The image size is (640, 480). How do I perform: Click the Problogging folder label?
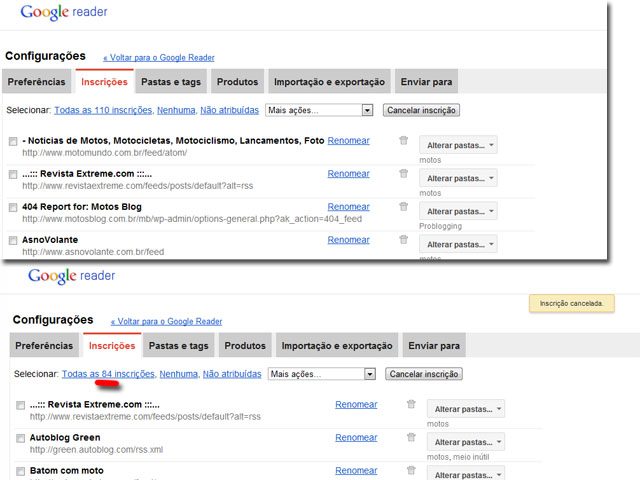coord(440,226)
